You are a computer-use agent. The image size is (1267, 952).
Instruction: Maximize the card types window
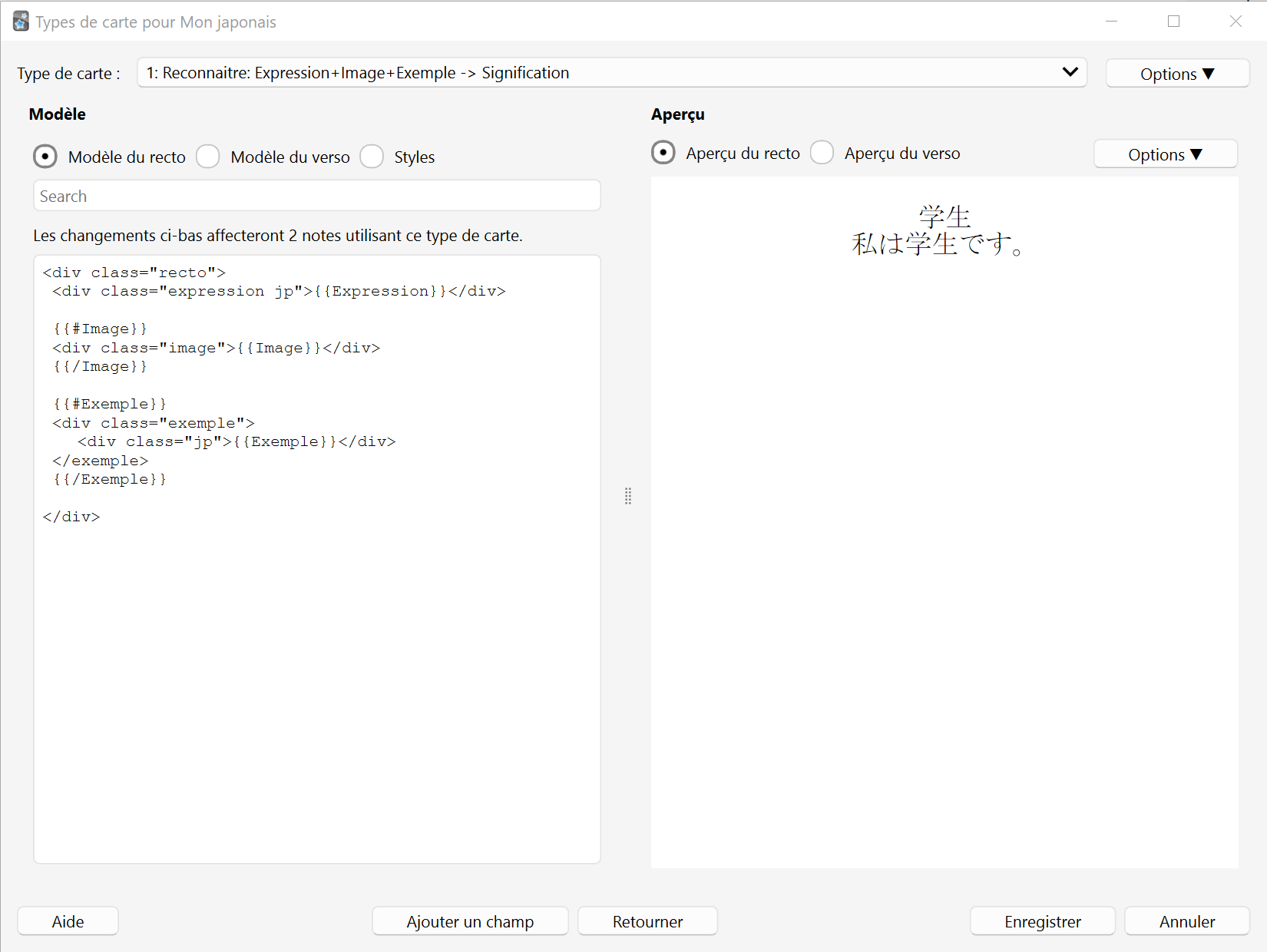pyautogui.click(x=1173, y=21)
